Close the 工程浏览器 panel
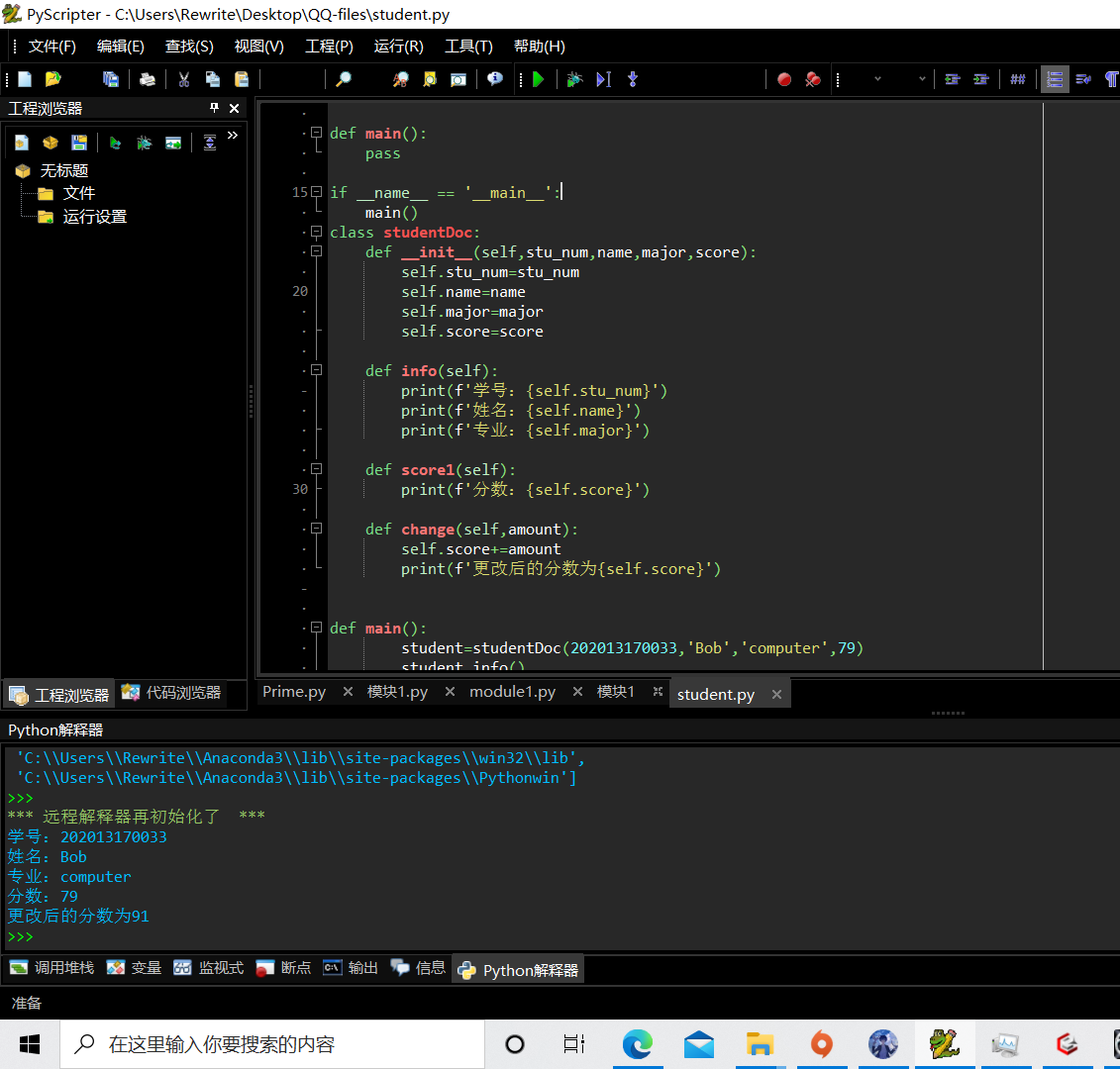This screenshot has height=1069, width=1120. pyautogui.click(x=234, y=108)
